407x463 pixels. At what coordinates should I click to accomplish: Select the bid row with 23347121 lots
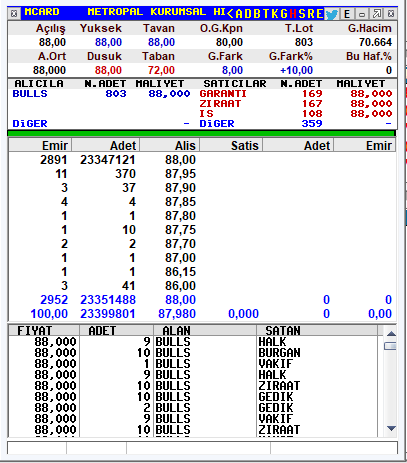[x=103, y=160]
